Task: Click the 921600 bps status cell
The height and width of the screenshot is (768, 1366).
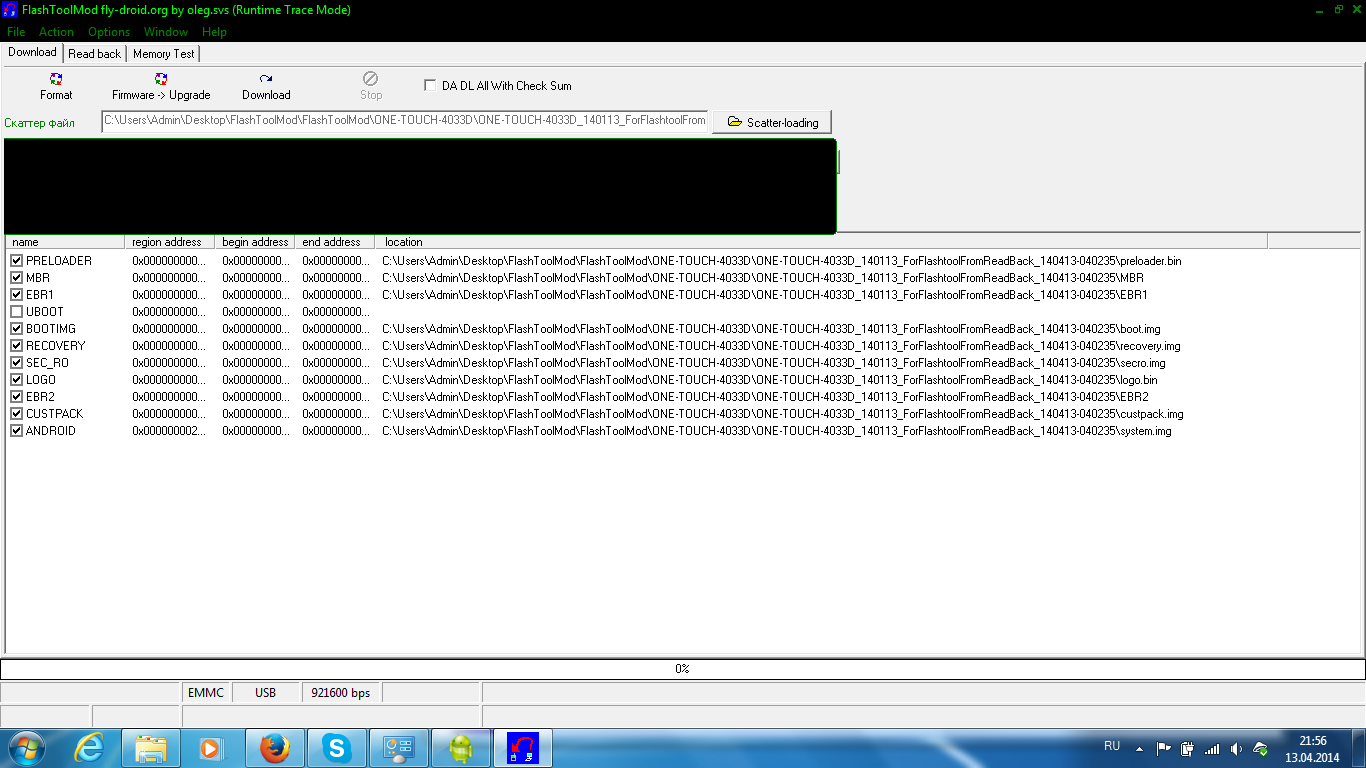Action: tap(341, 692)
